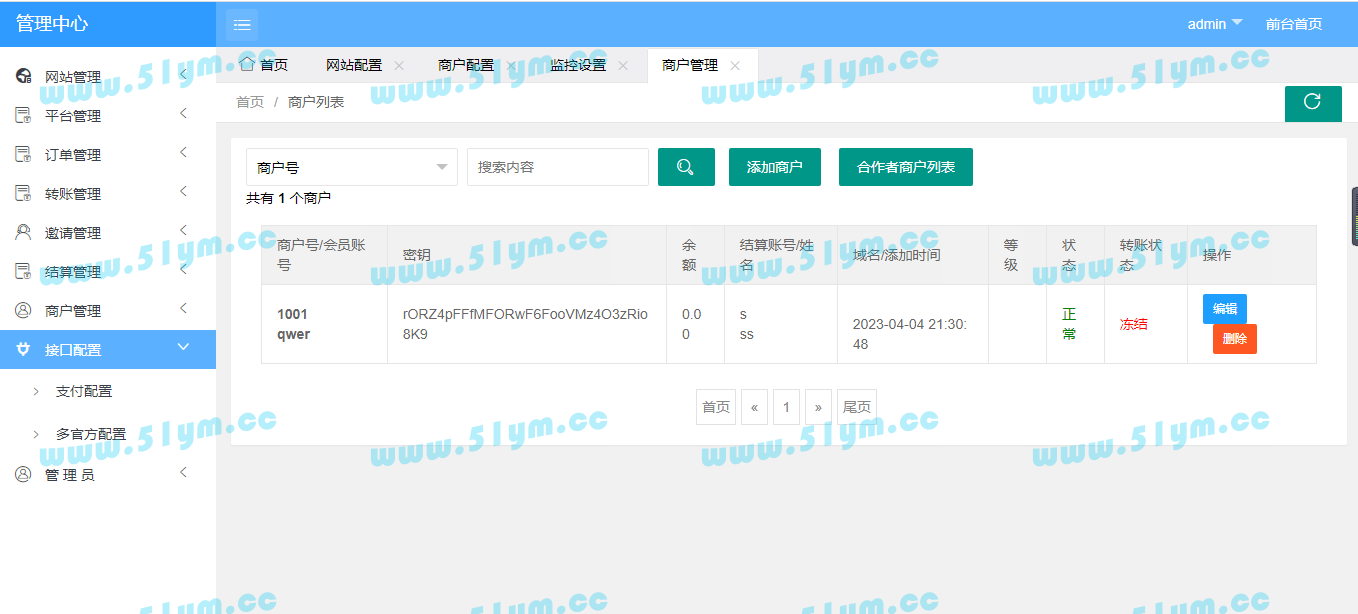This screenshot has height=614, width=1358.
Task: Click the 商户管理 user icon
Action: click(x=23, y=310)
